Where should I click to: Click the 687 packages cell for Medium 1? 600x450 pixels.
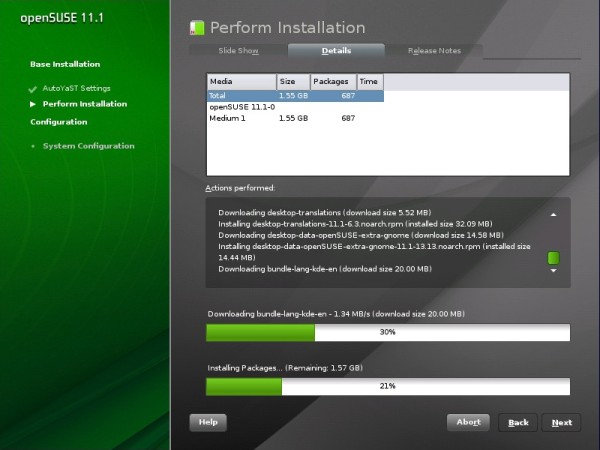point(348,118)
